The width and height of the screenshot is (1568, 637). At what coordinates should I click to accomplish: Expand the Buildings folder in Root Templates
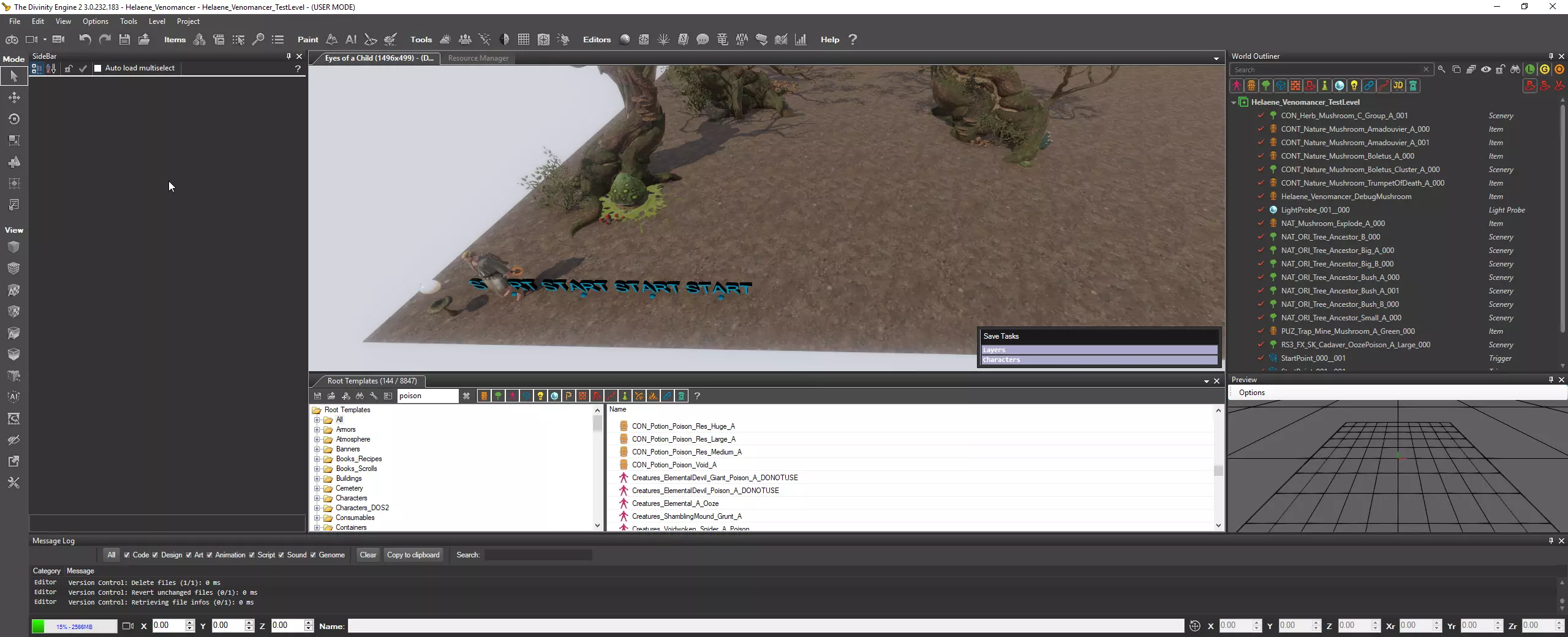(317, 478)
